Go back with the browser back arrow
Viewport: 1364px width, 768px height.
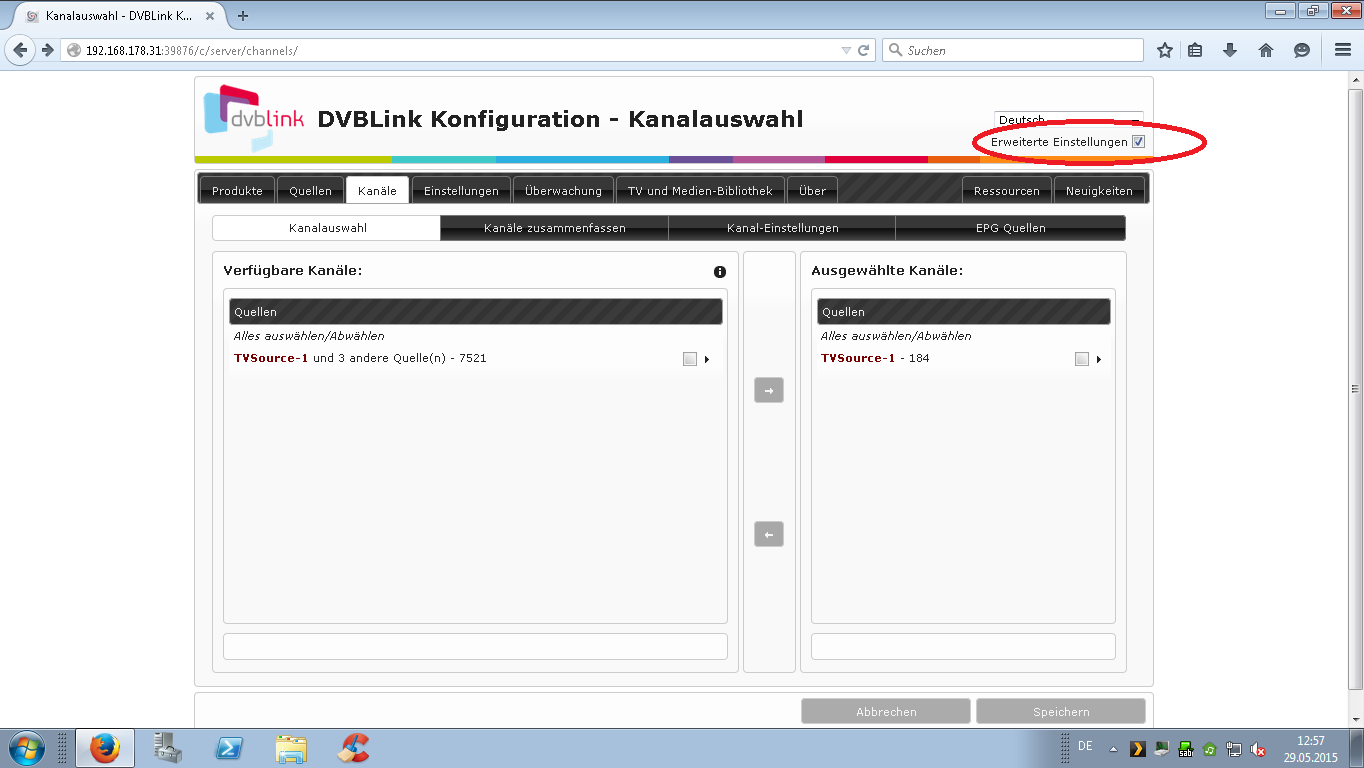click(x=21, y=50)
